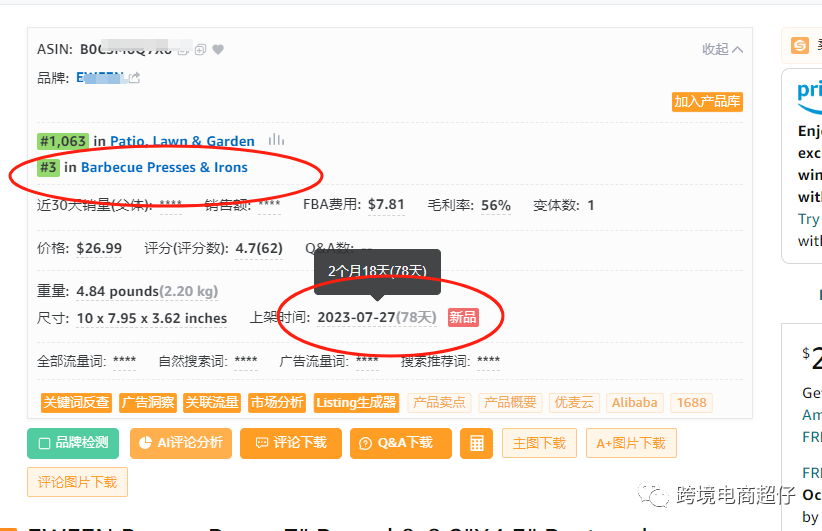Click the calculator icon button
The image size is (822, 531).
click(477, 443)
